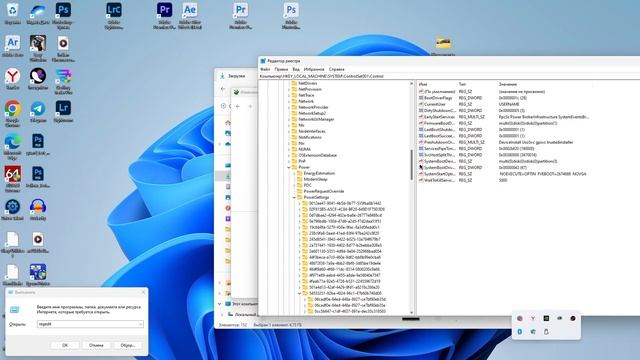Viewport: 640px width, 360px height.
Task: Expand the NetworkProvider key
Action: coord(289,107)
